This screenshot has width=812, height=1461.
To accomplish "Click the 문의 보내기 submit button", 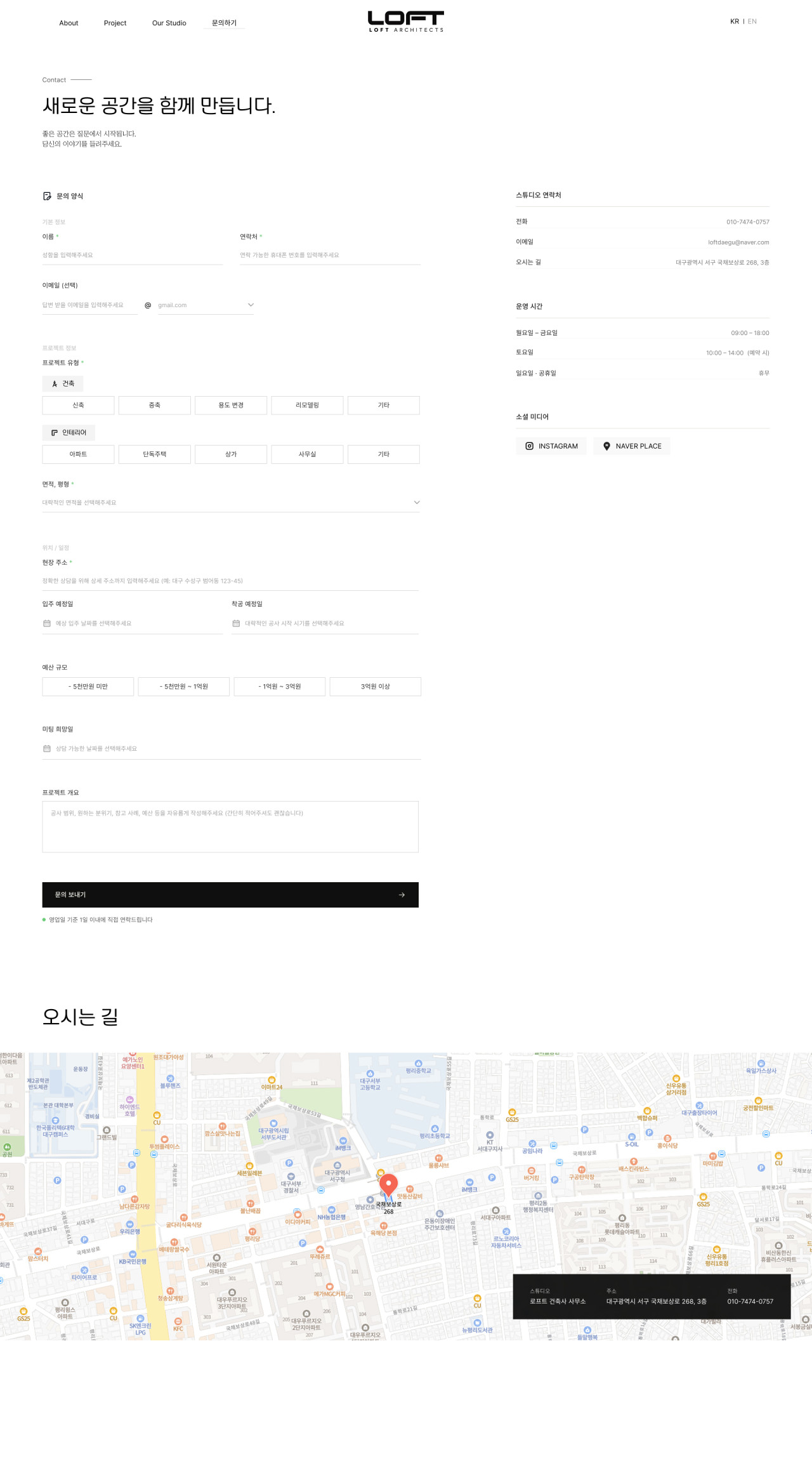I will pos(230,895).
